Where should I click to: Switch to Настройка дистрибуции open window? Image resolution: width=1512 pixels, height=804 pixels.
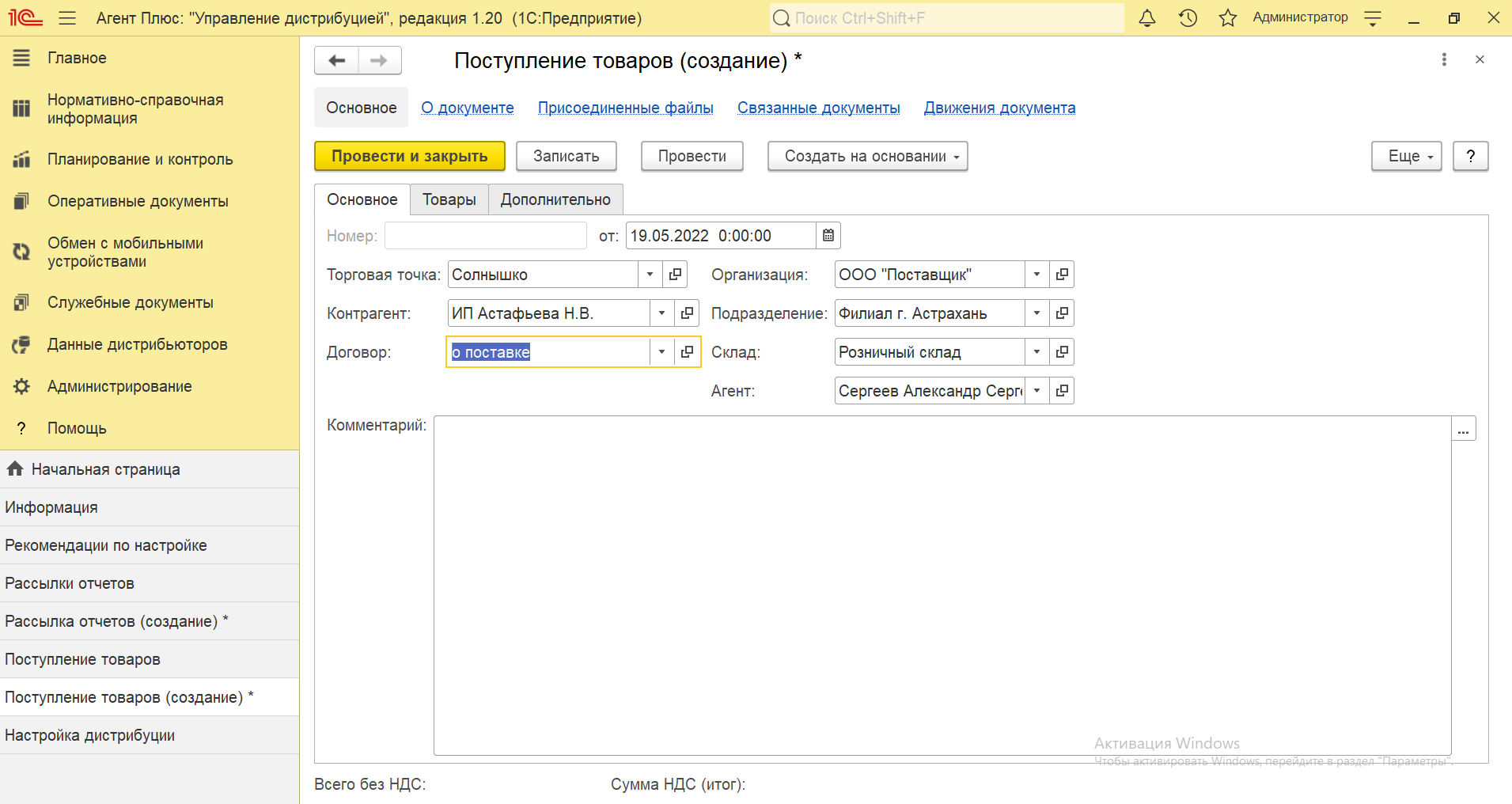(150, 735)
